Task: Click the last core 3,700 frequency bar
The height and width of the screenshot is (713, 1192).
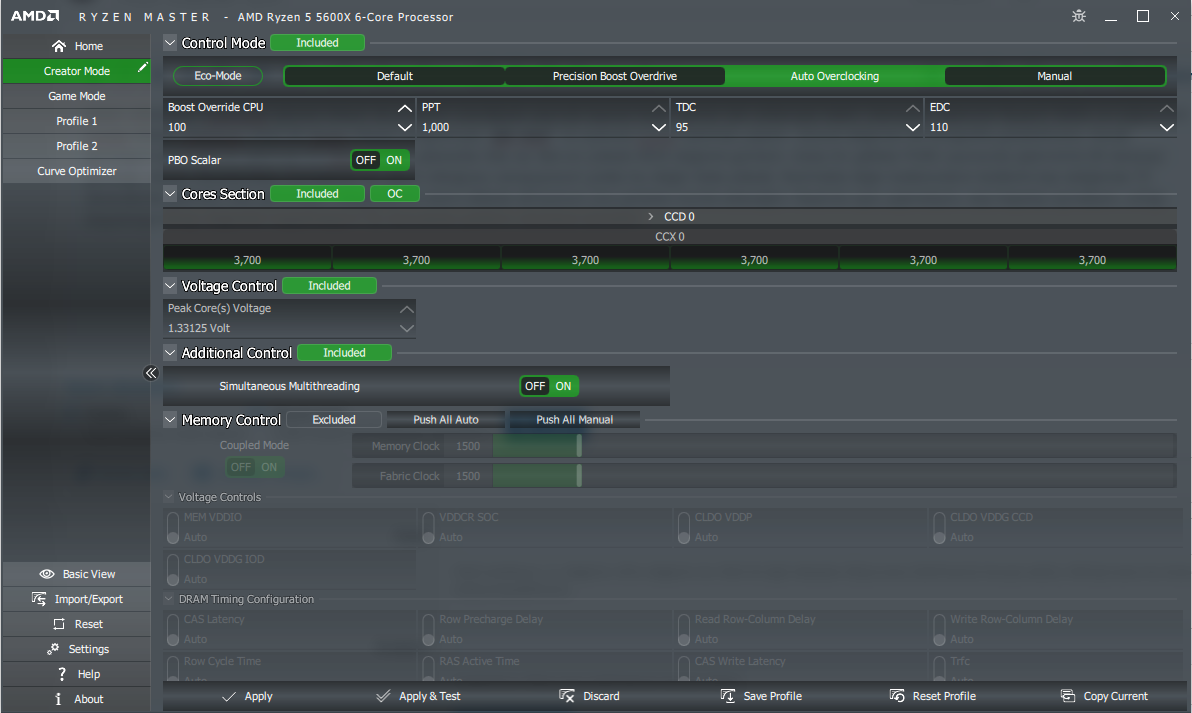Action: [1092, 259]
